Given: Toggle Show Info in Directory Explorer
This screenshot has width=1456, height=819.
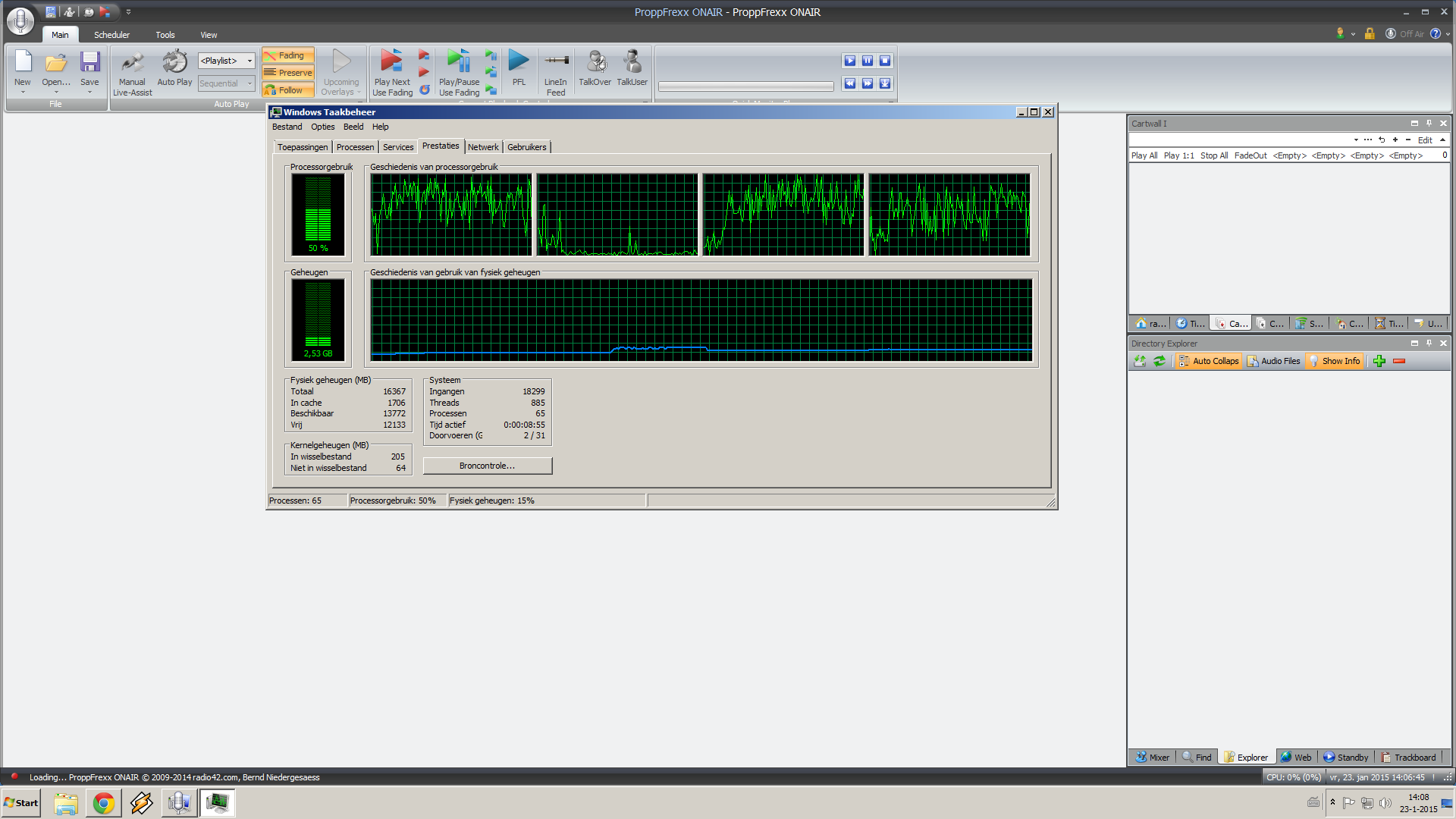Looking at the screenshot, I should coord(1335,361).
